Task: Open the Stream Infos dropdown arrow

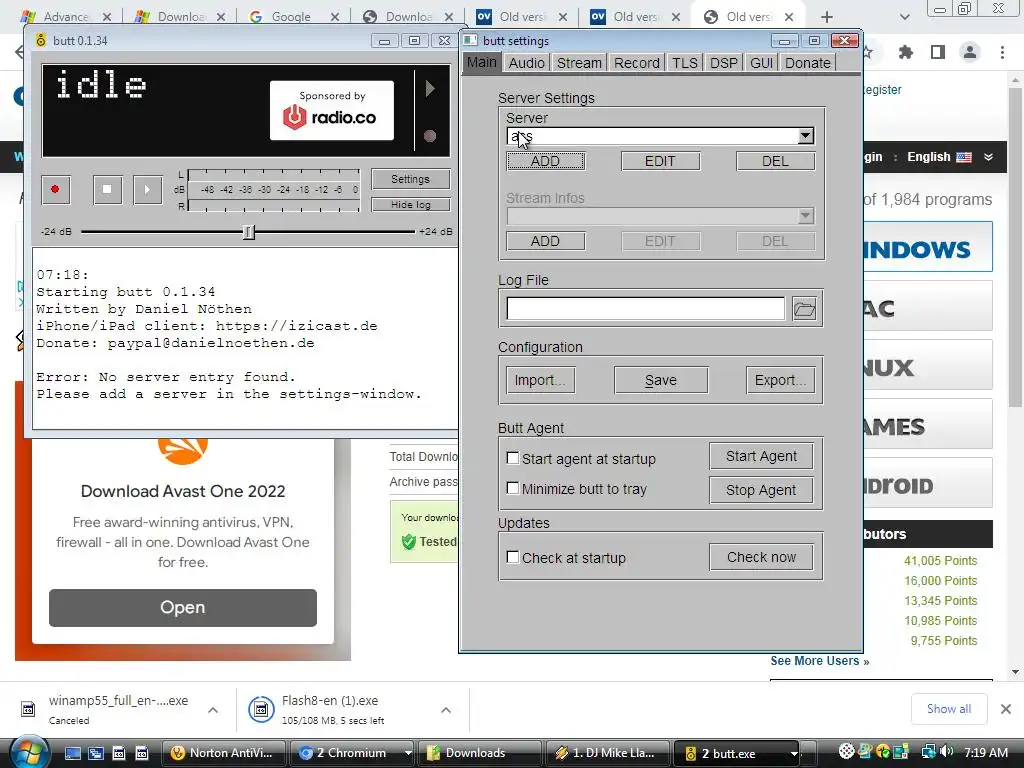Action: coord(806,216)
